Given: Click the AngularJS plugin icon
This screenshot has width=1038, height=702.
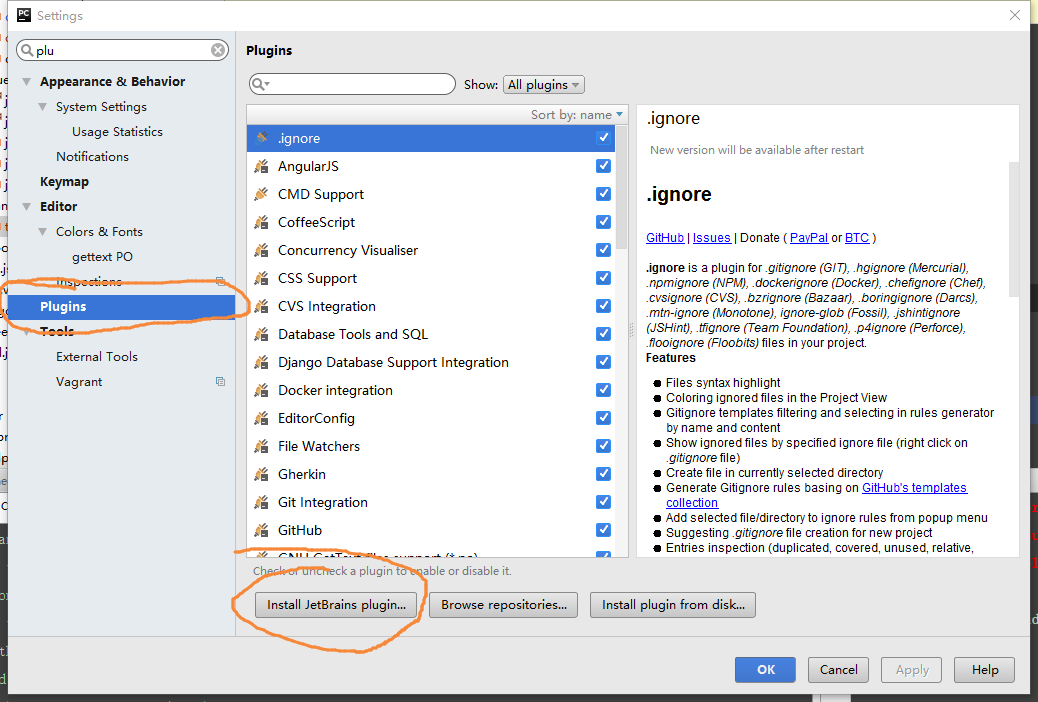Looking at the screenshot, I should (261, 166).
